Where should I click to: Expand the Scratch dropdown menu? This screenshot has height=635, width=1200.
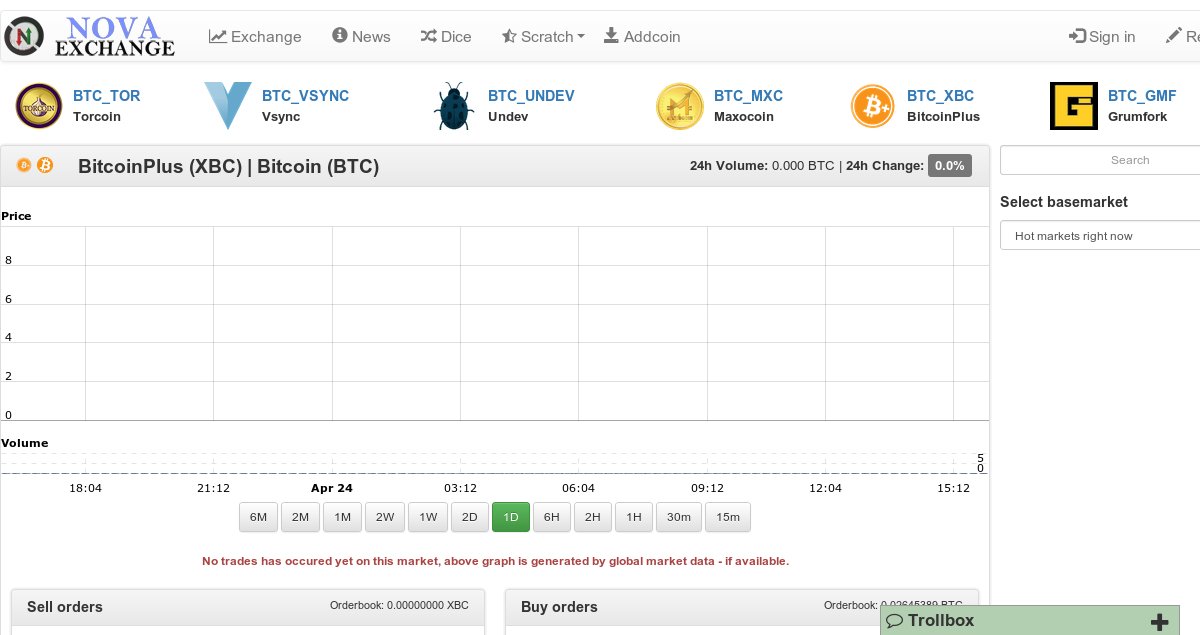[543, 36]
